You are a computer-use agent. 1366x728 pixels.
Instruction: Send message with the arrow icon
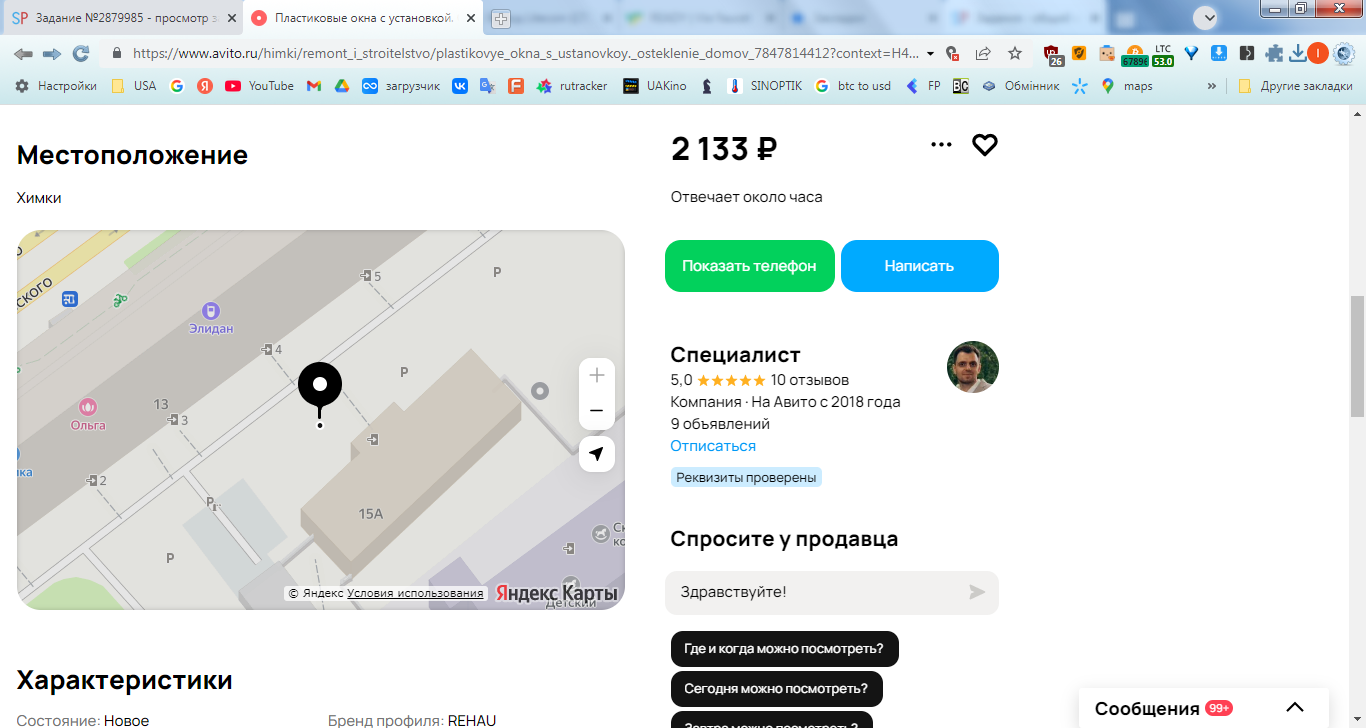(977, 592)
